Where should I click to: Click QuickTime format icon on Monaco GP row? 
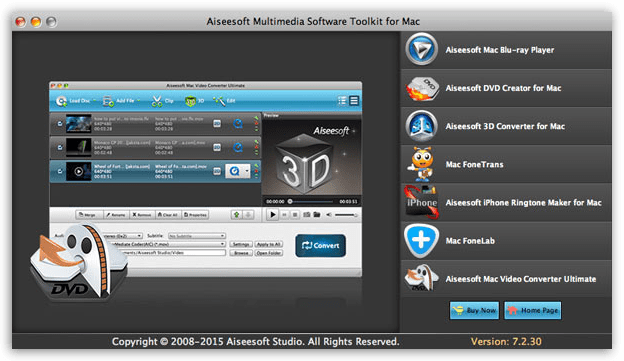[x=238, y=147]
